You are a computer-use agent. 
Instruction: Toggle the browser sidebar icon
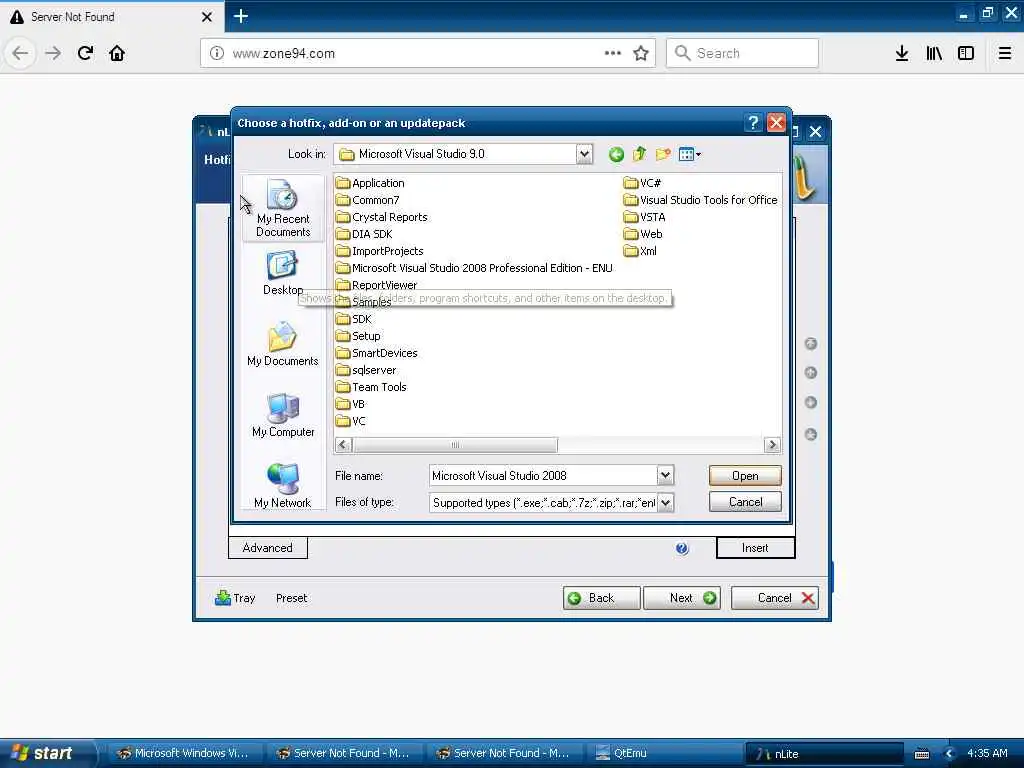[966, 53]
